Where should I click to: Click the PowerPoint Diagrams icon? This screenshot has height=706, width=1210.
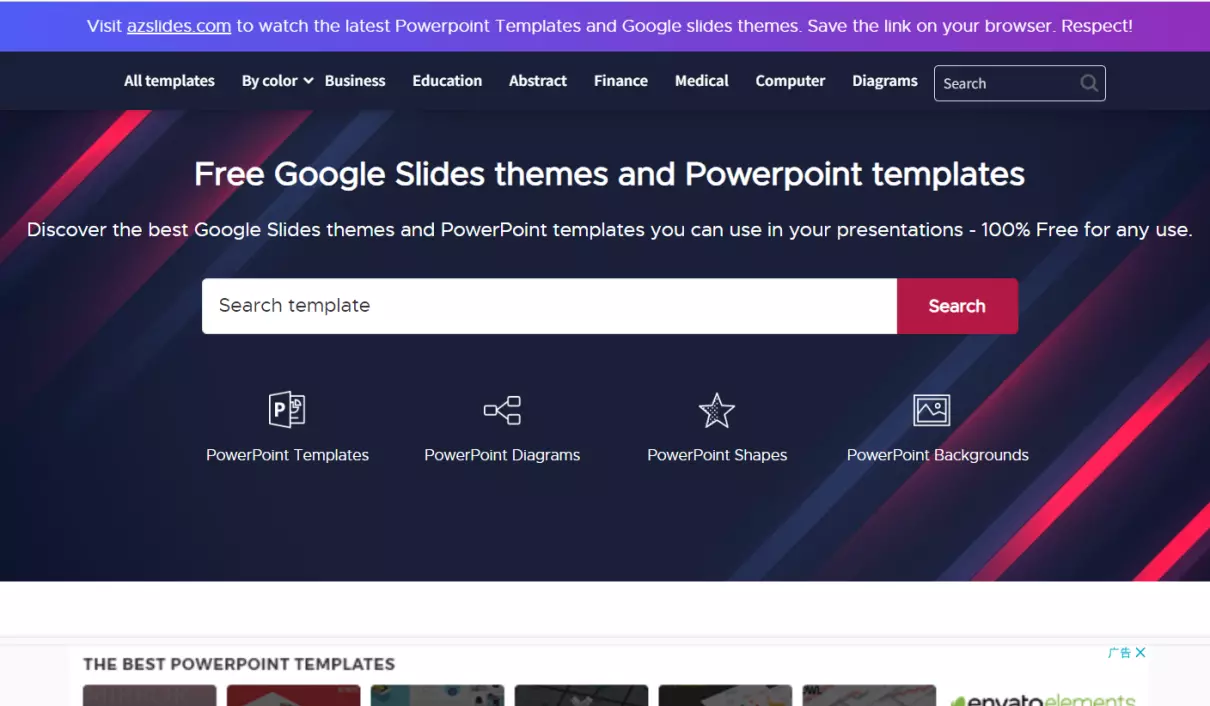coord(502,410)
